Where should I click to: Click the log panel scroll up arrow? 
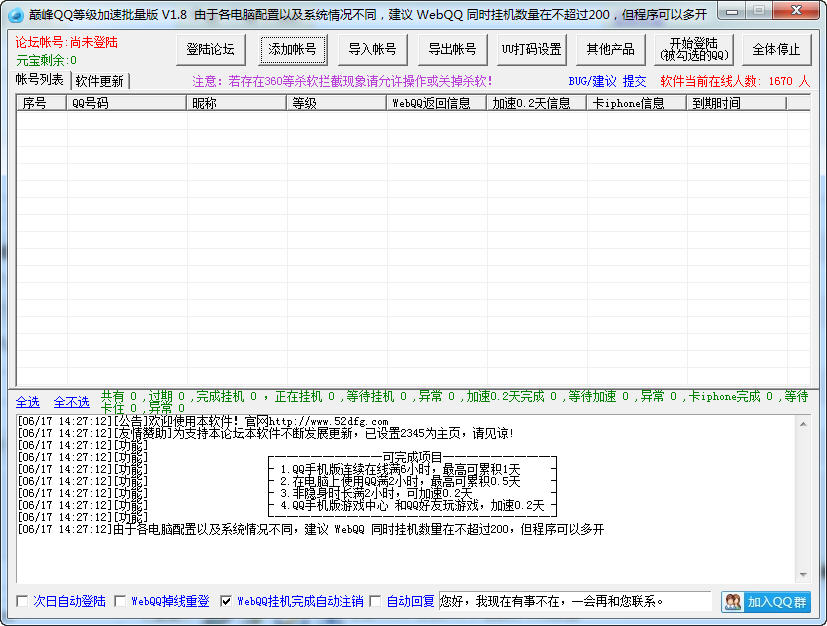click(803, 424)
